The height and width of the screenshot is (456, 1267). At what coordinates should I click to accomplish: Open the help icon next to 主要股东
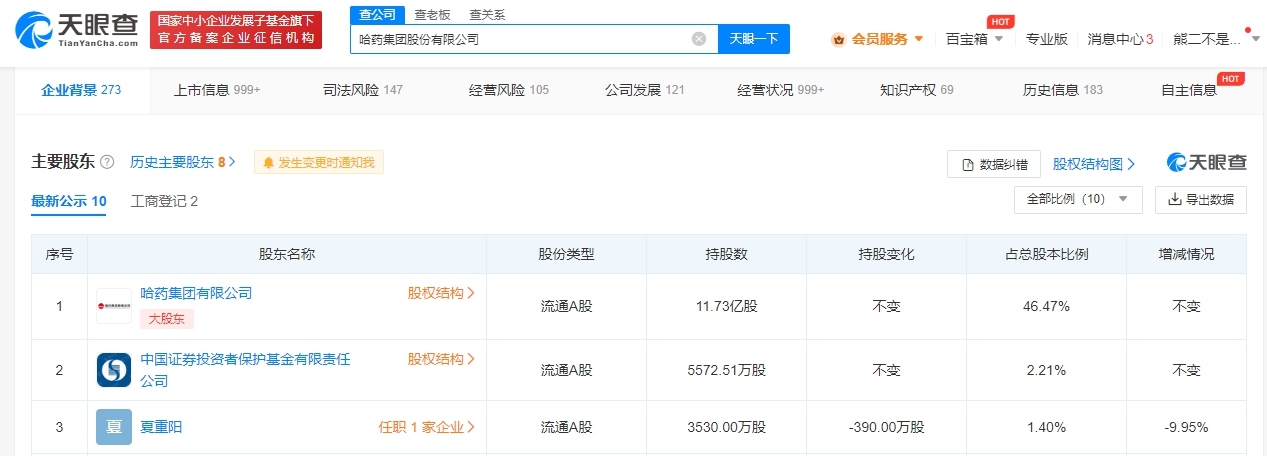click(x=107, y=162)
